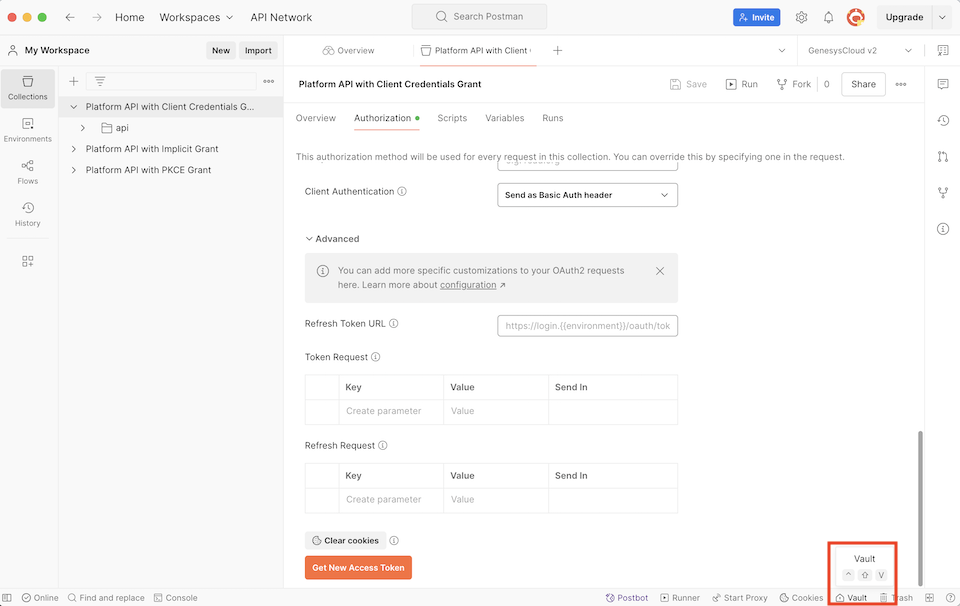This screenshot has height=606, width=960.
Task: Click into the Refresh Token URL field
Action: tap(587, 325)
